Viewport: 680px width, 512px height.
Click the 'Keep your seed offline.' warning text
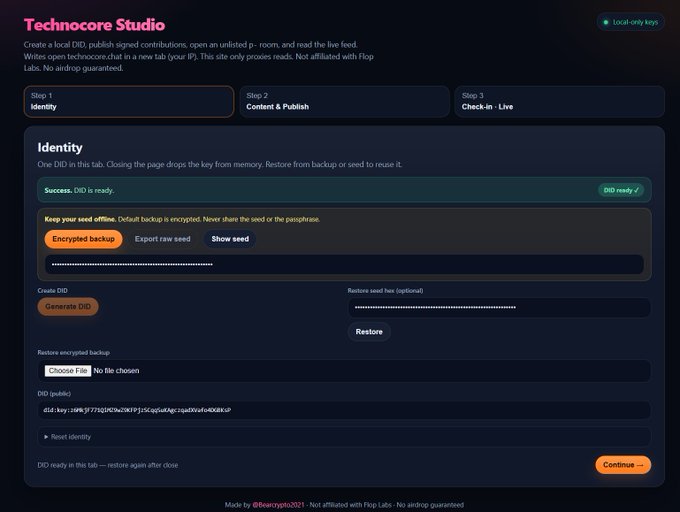(x=80, y=219)
